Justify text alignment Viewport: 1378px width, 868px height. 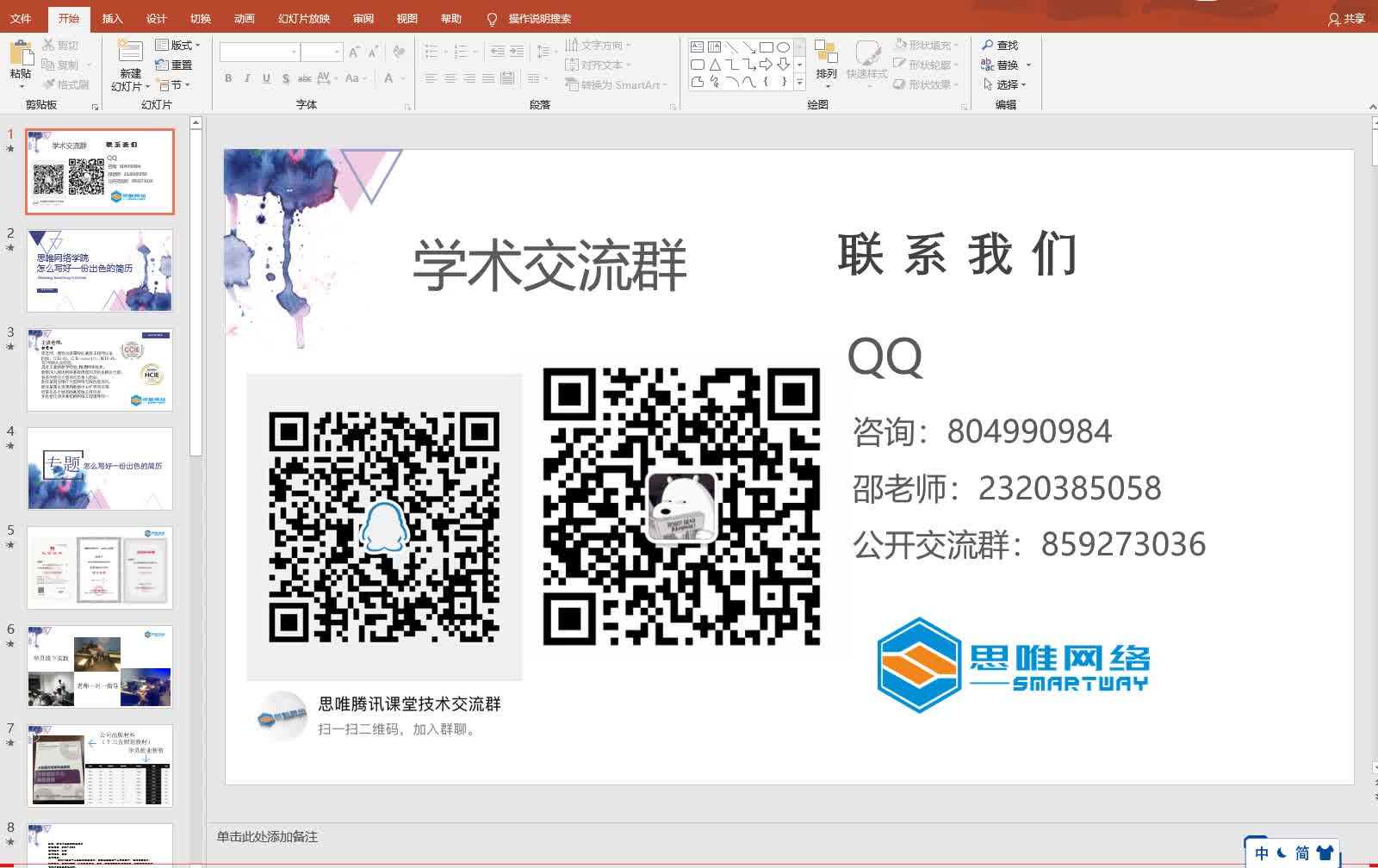tap(488, 78)
